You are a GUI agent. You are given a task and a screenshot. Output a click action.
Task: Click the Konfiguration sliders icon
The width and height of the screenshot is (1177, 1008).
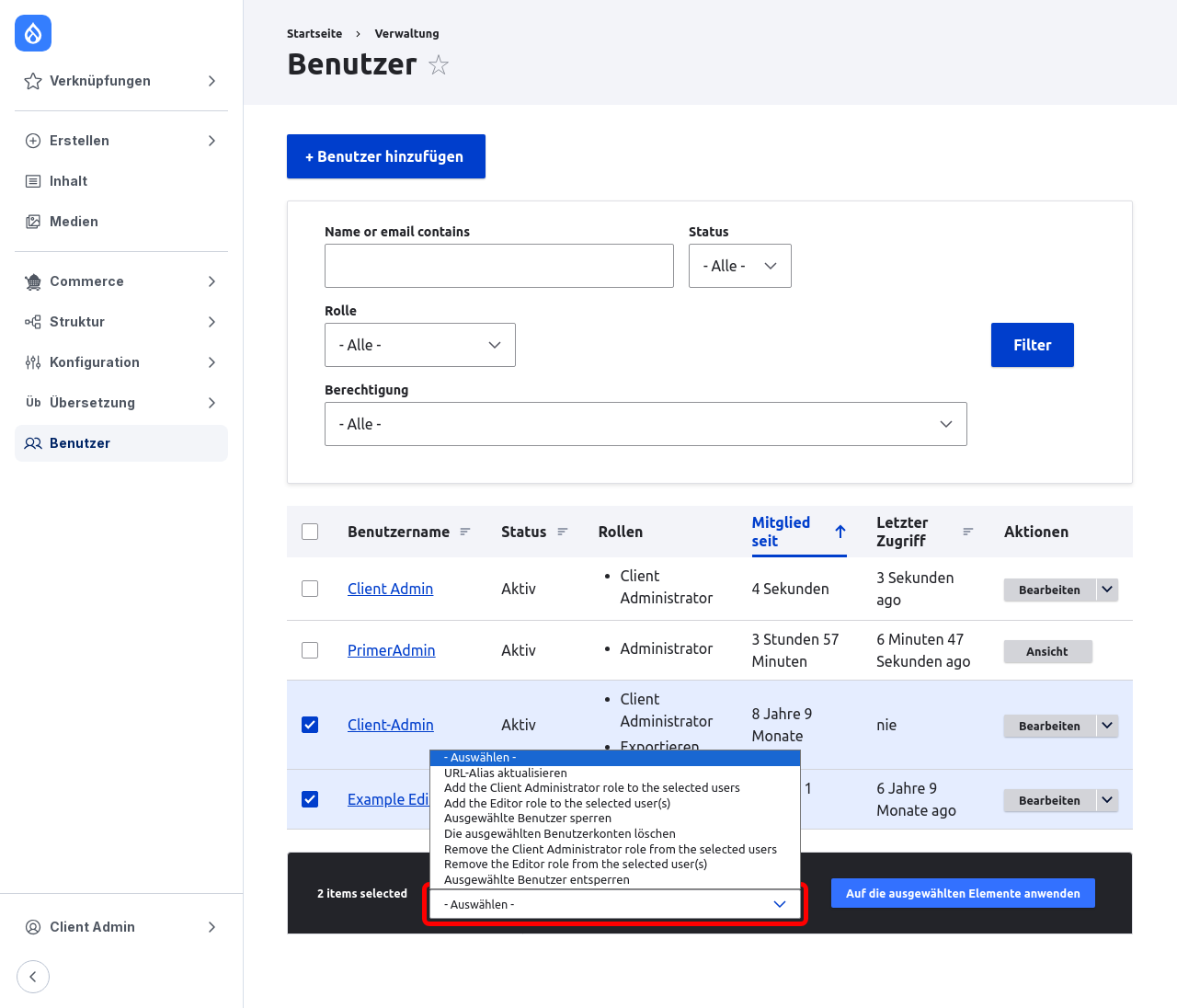point(33,362)
